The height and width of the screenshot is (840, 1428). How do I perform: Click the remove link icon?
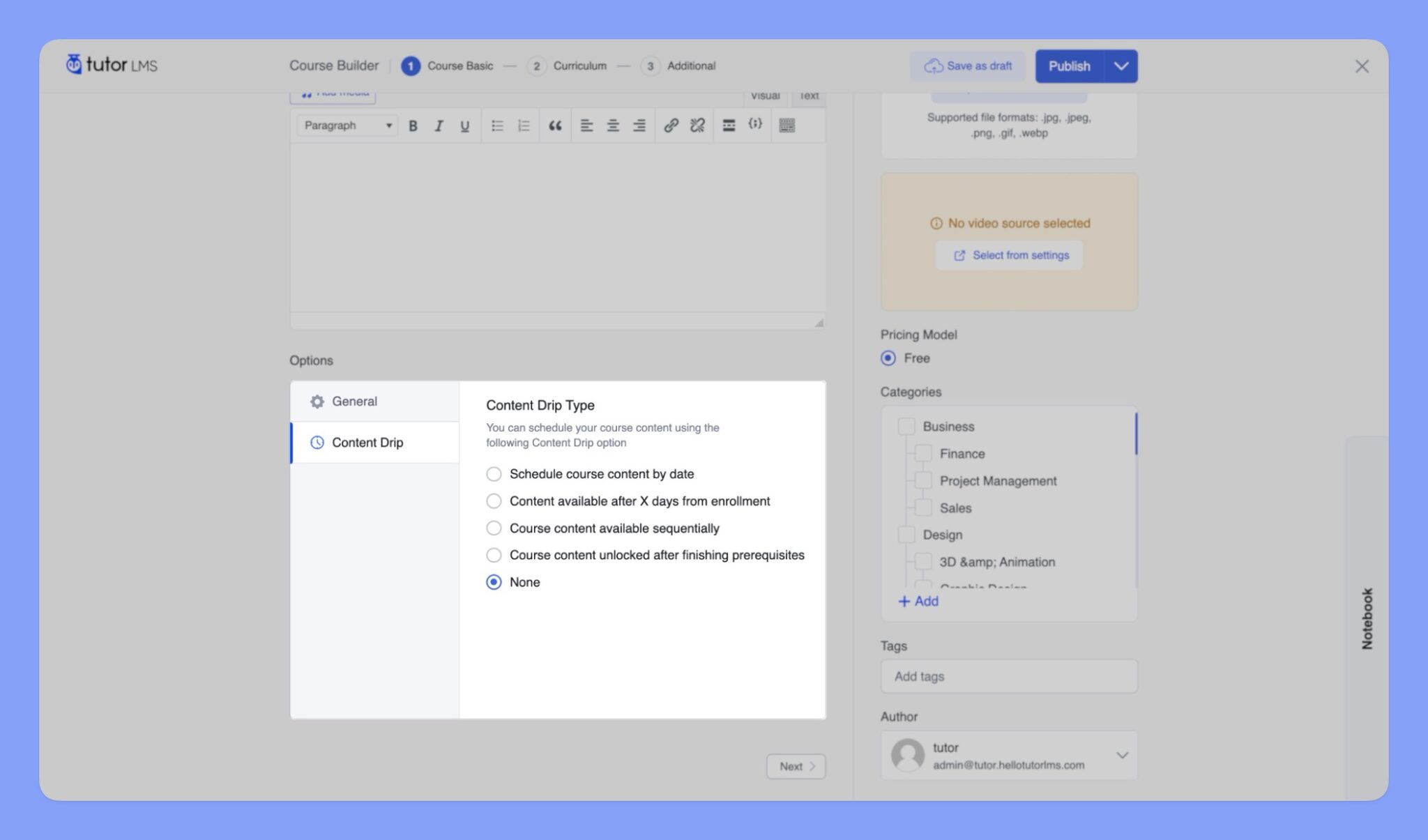697,125
